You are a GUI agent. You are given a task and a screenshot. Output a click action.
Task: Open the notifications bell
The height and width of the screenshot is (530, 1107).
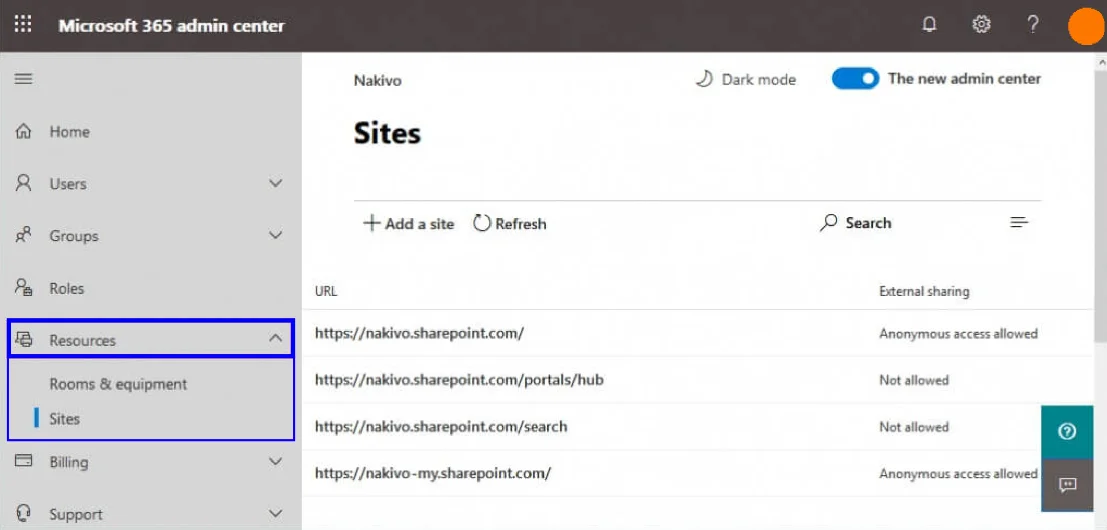pos(930,25)
